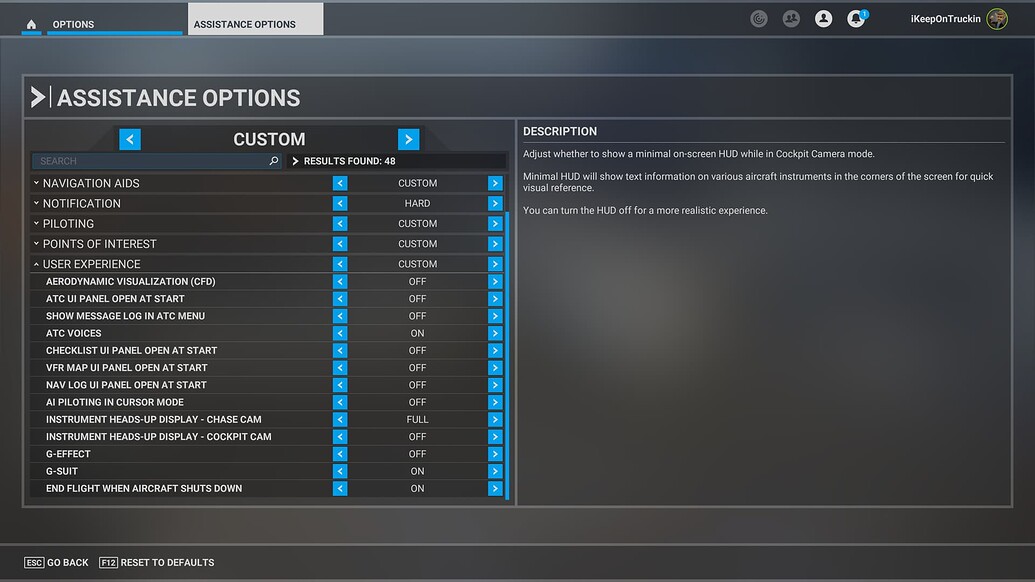Change CUSTOM preset with the right arrow
Screen dimensions: 1035x582
(408, 139)
